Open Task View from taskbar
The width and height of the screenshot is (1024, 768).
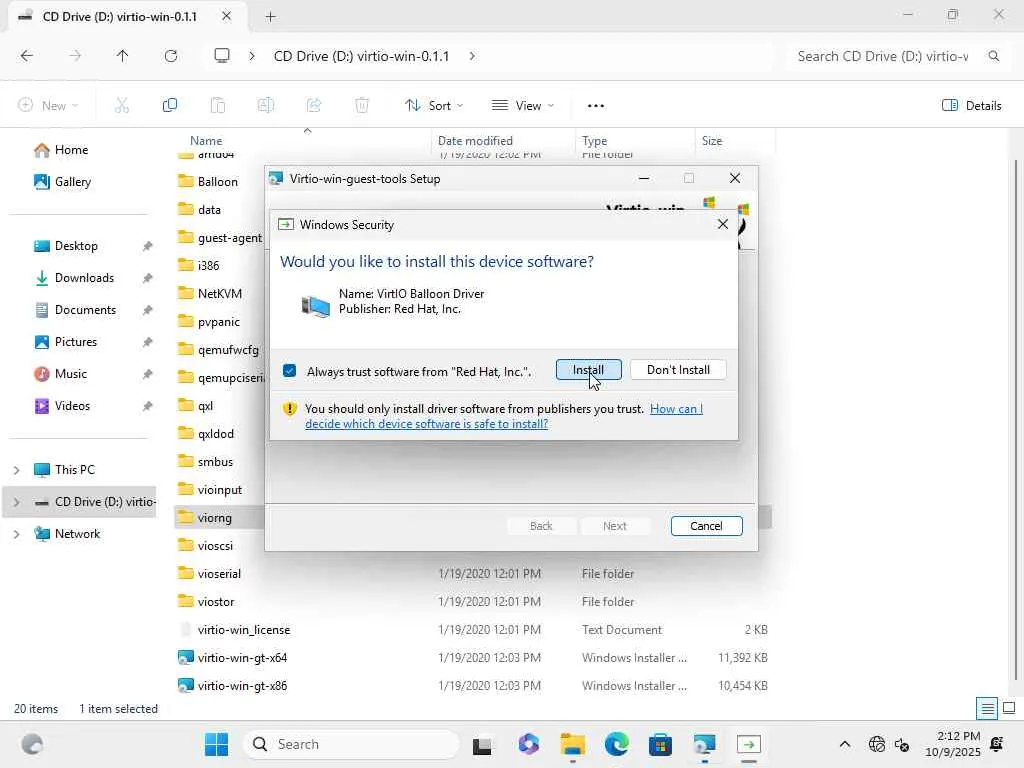click(482, 744)
